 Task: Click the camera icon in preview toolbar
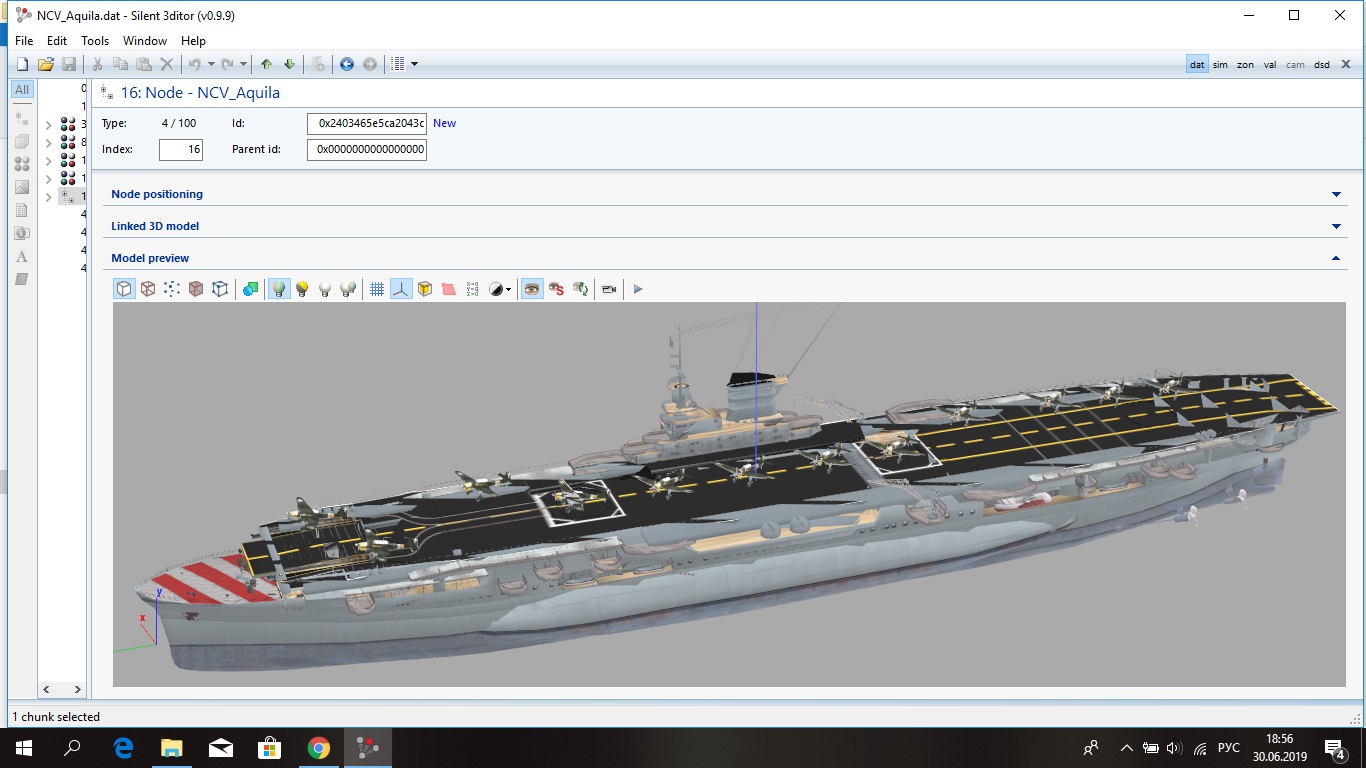tap(608, 289)
